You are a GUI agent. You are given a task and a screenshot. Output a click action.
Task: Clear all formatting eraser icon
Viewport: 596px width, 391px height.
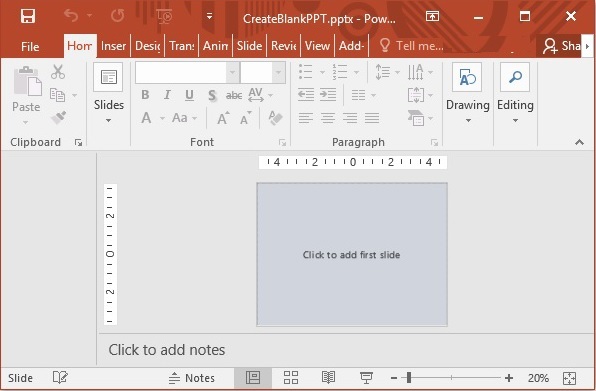[x=275, y=118]
